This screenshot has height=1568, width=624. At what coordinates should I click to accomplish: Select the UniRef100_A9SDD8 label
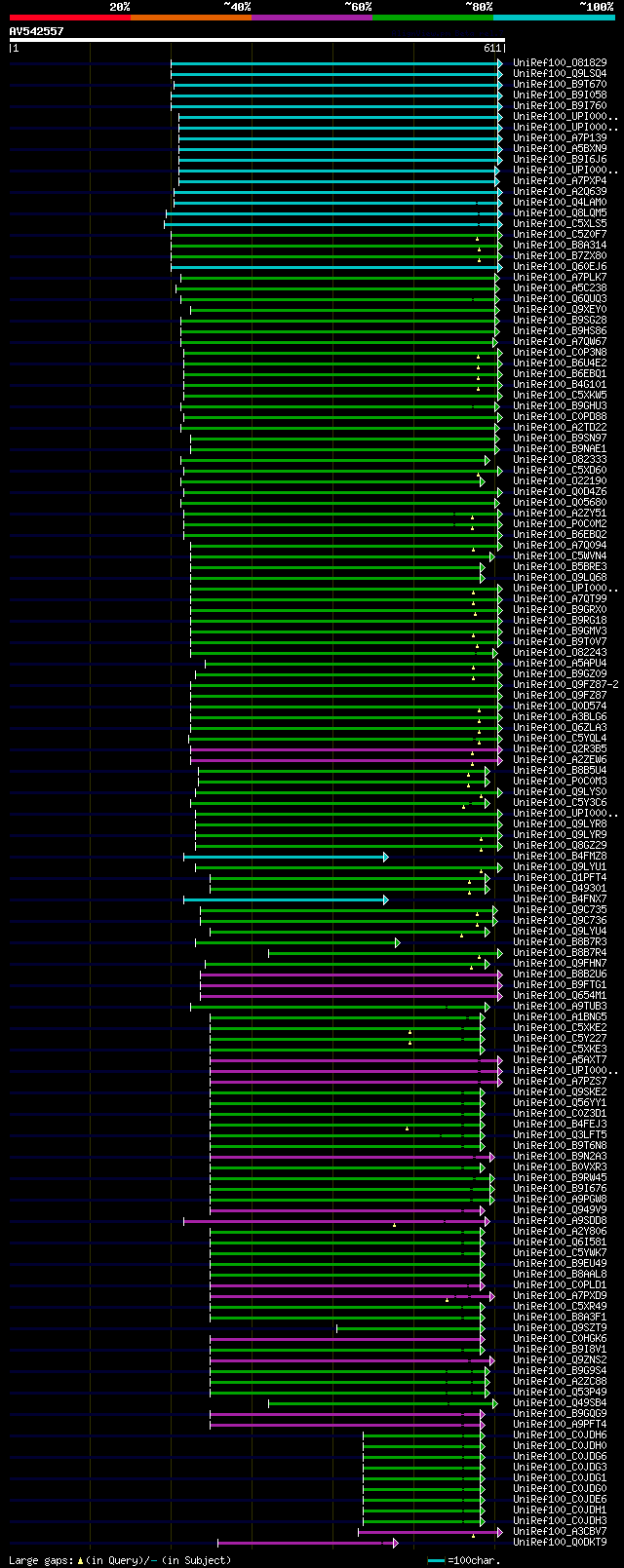pyautogui.click(x=560, y=1221)
